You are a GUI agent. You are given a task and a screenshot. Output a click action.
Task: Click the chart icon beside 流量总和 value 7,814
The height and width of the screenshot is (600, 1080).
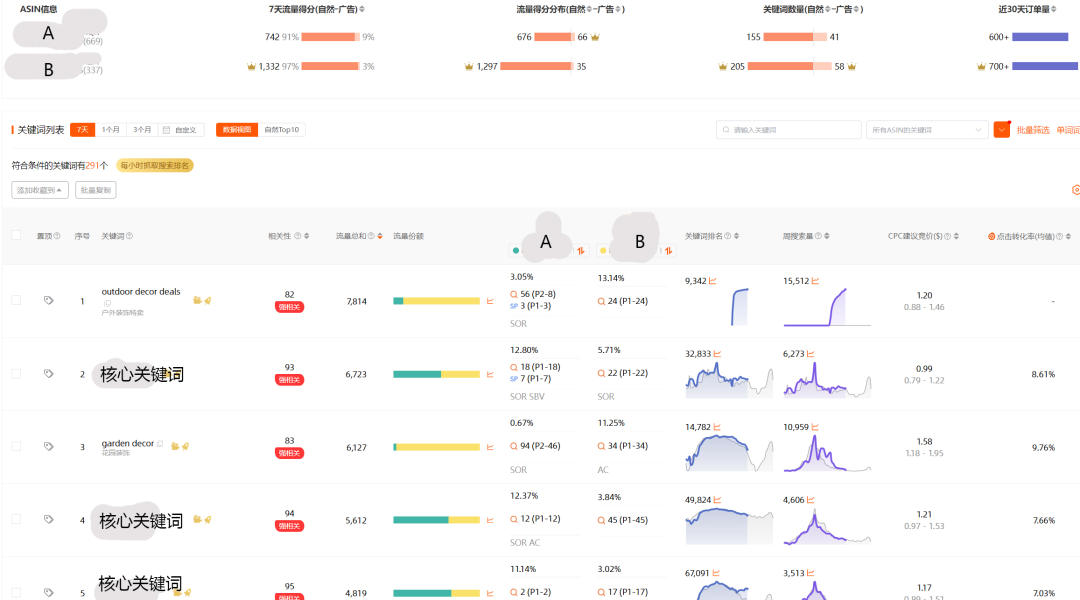click(489, 301)
